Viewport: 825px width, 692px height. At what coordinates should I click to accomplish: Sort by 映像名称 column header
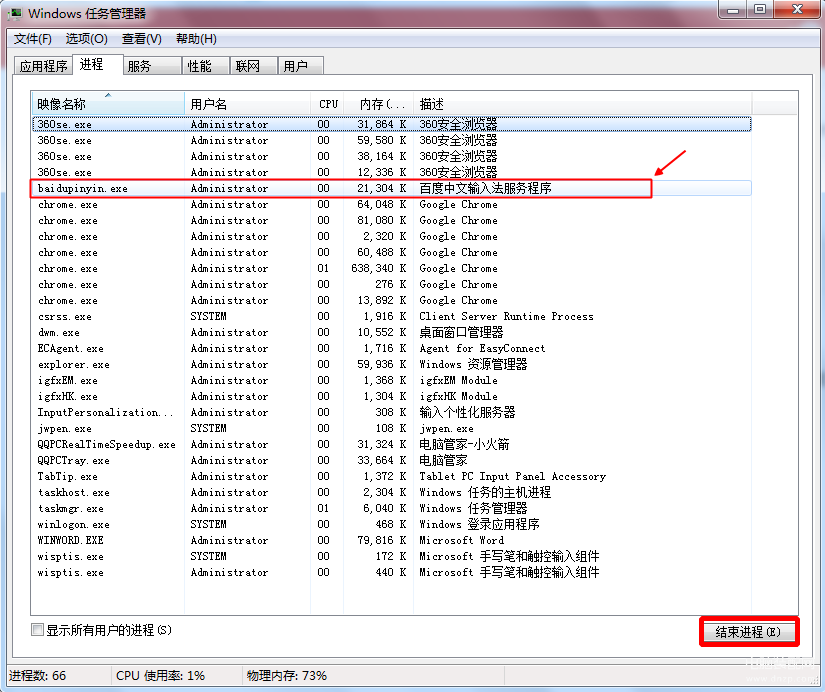(x=108, y=104)
